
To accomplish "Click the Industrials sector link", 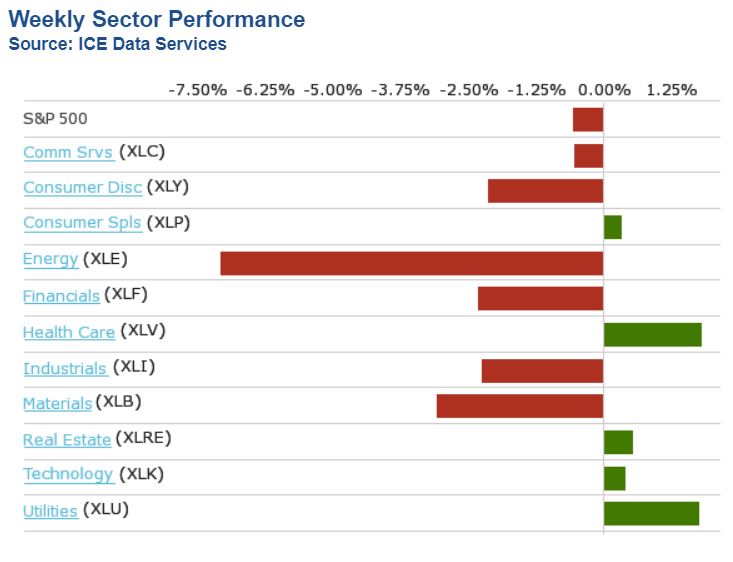I will pyautogui.click(x=65, y=368).
